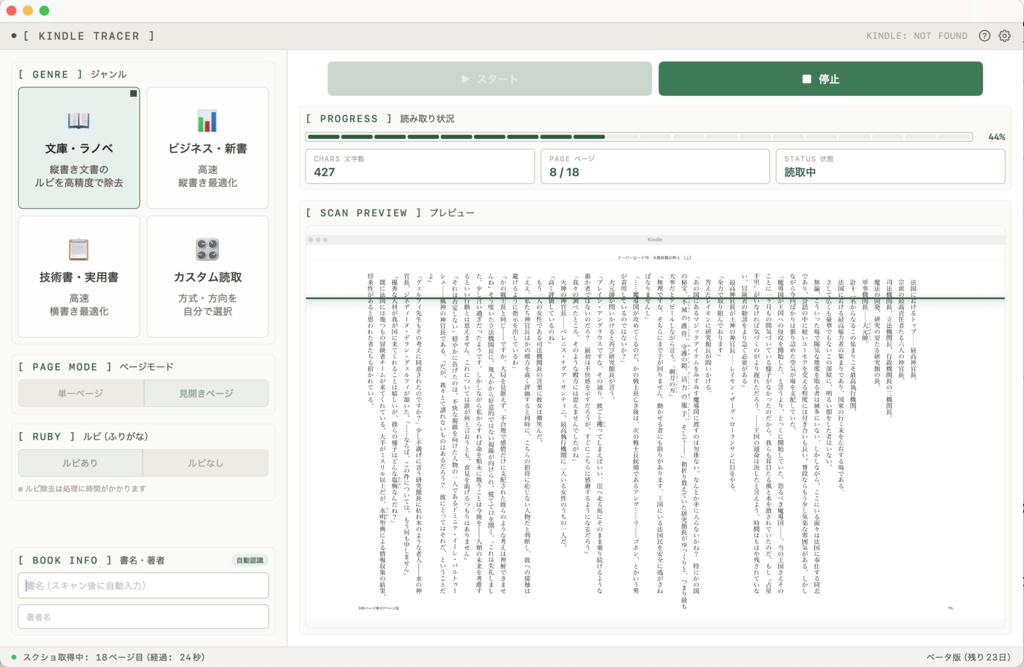1024x667 pixels.
Task: Click the STATUS value 読取中
Action: pyautogui.click(x=800, y=172)
